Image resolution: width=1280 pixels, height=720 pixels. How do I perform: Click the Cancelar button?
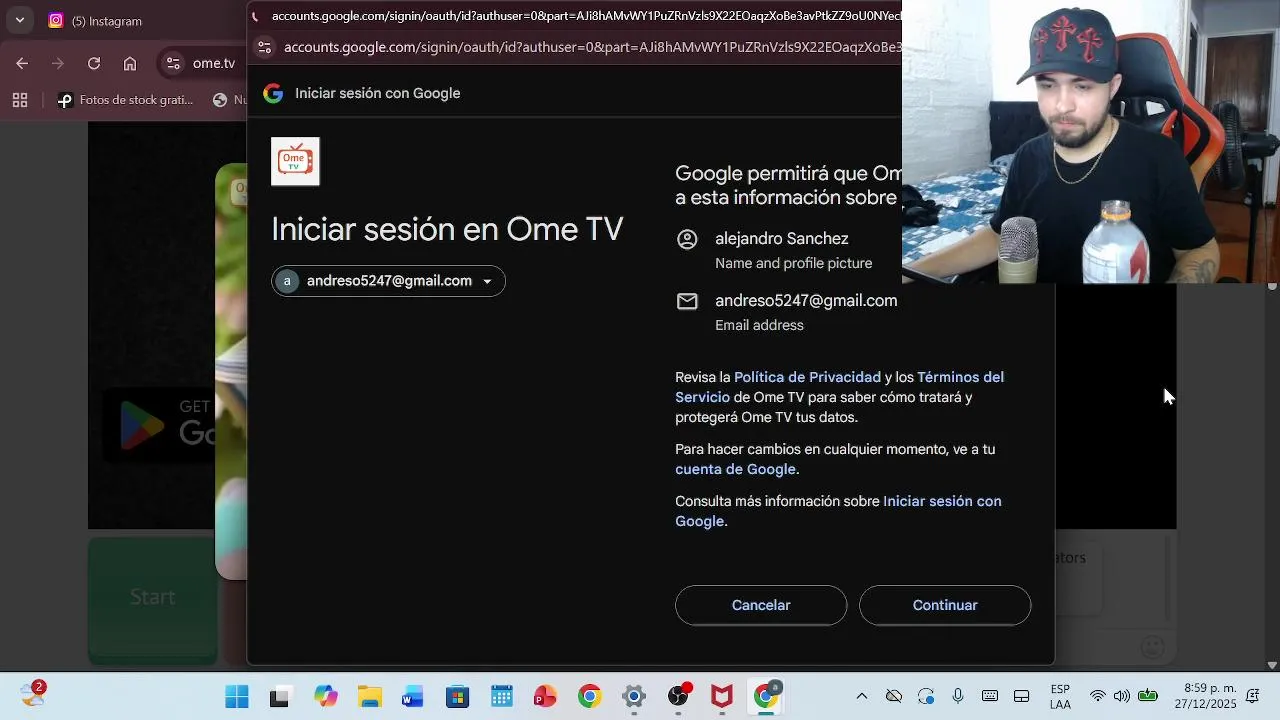(761, 605)
